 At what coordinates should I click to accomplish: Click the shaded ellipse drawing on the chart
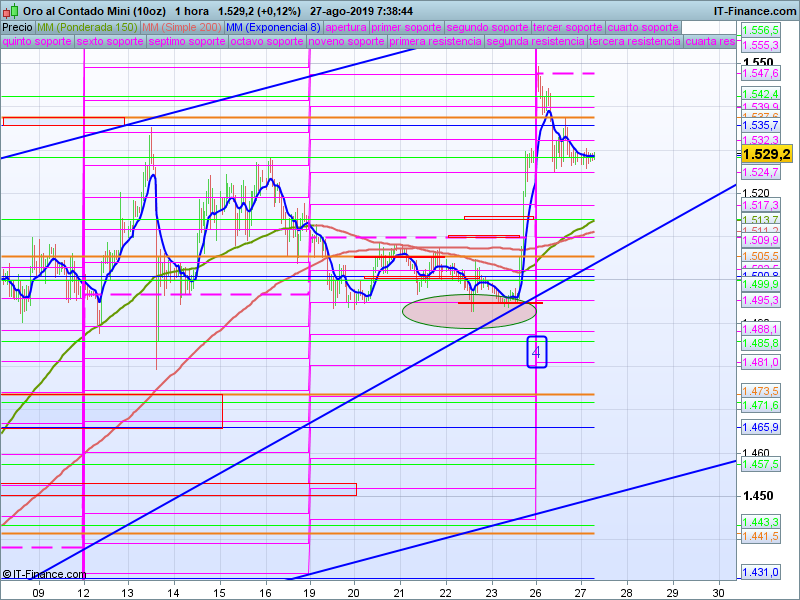470,311
